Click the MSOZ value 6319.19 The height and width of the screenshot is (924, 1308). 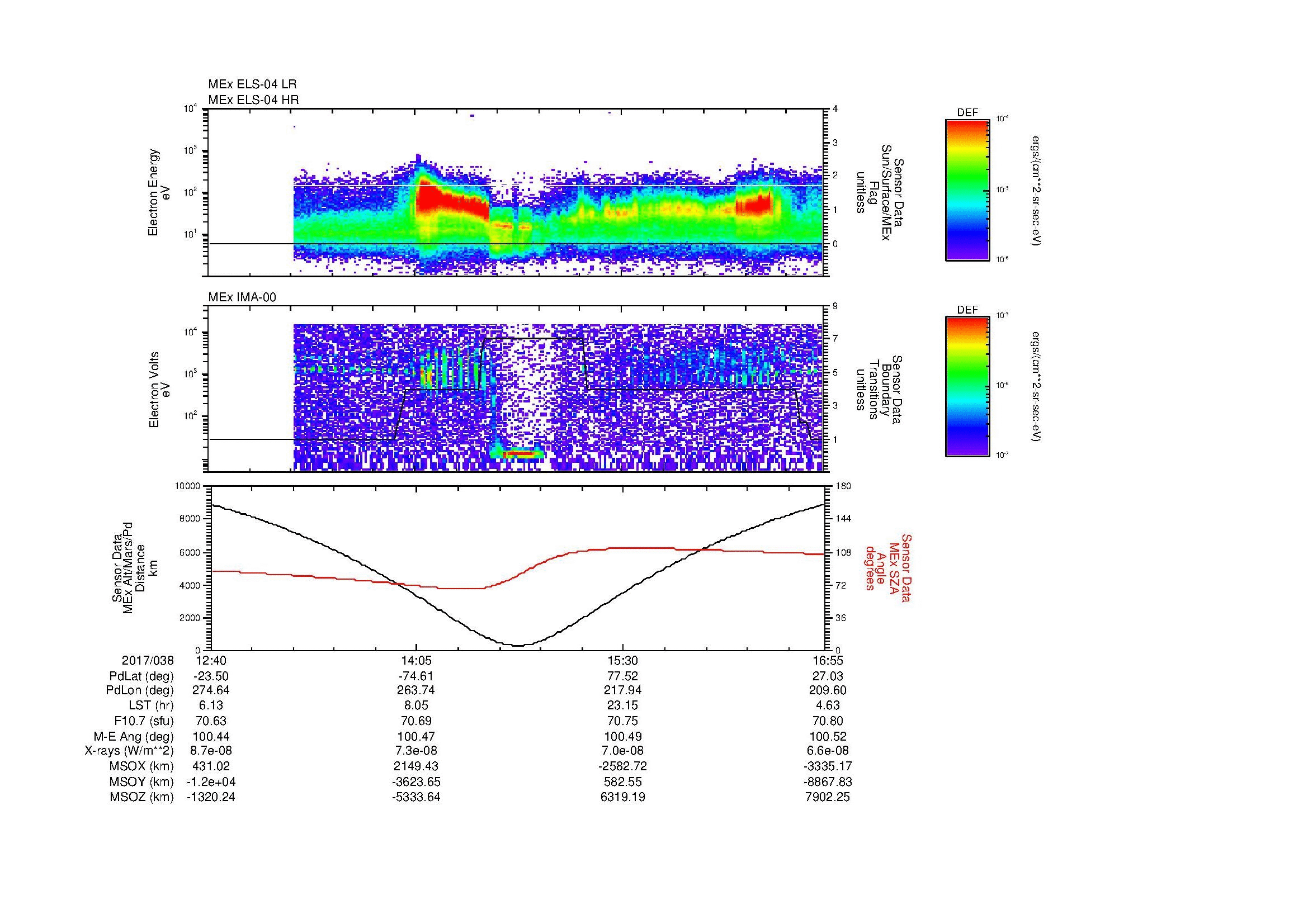pos(622,797)
